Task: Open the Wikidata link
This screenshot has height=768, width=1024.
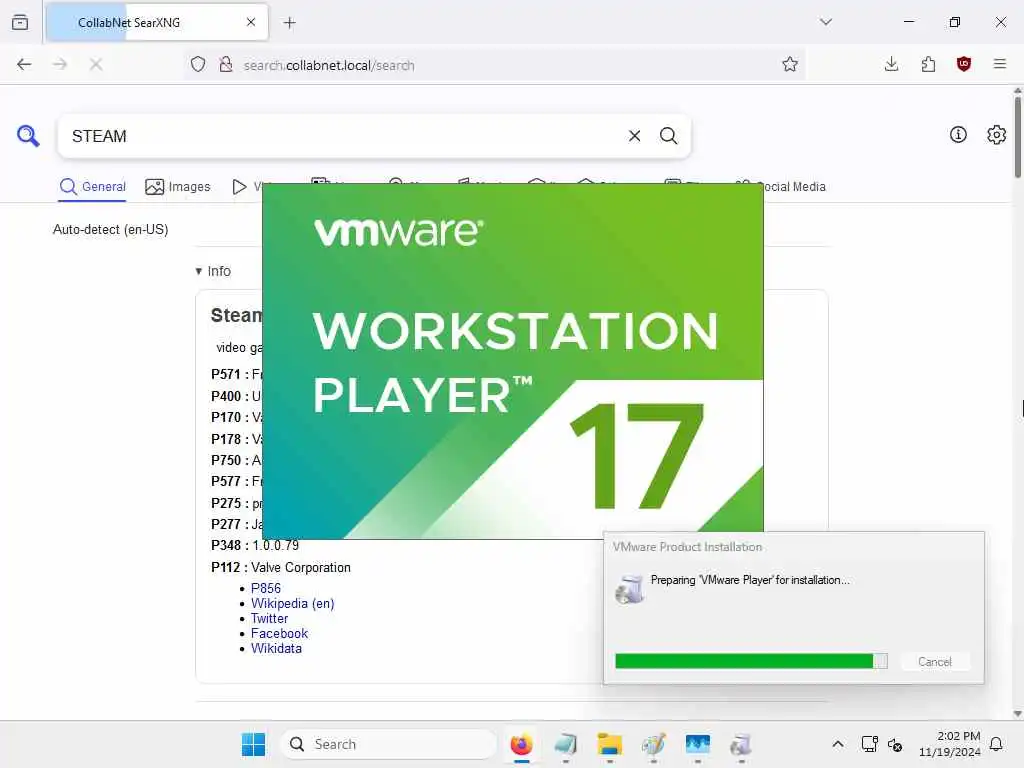Action: click(276, 648)
